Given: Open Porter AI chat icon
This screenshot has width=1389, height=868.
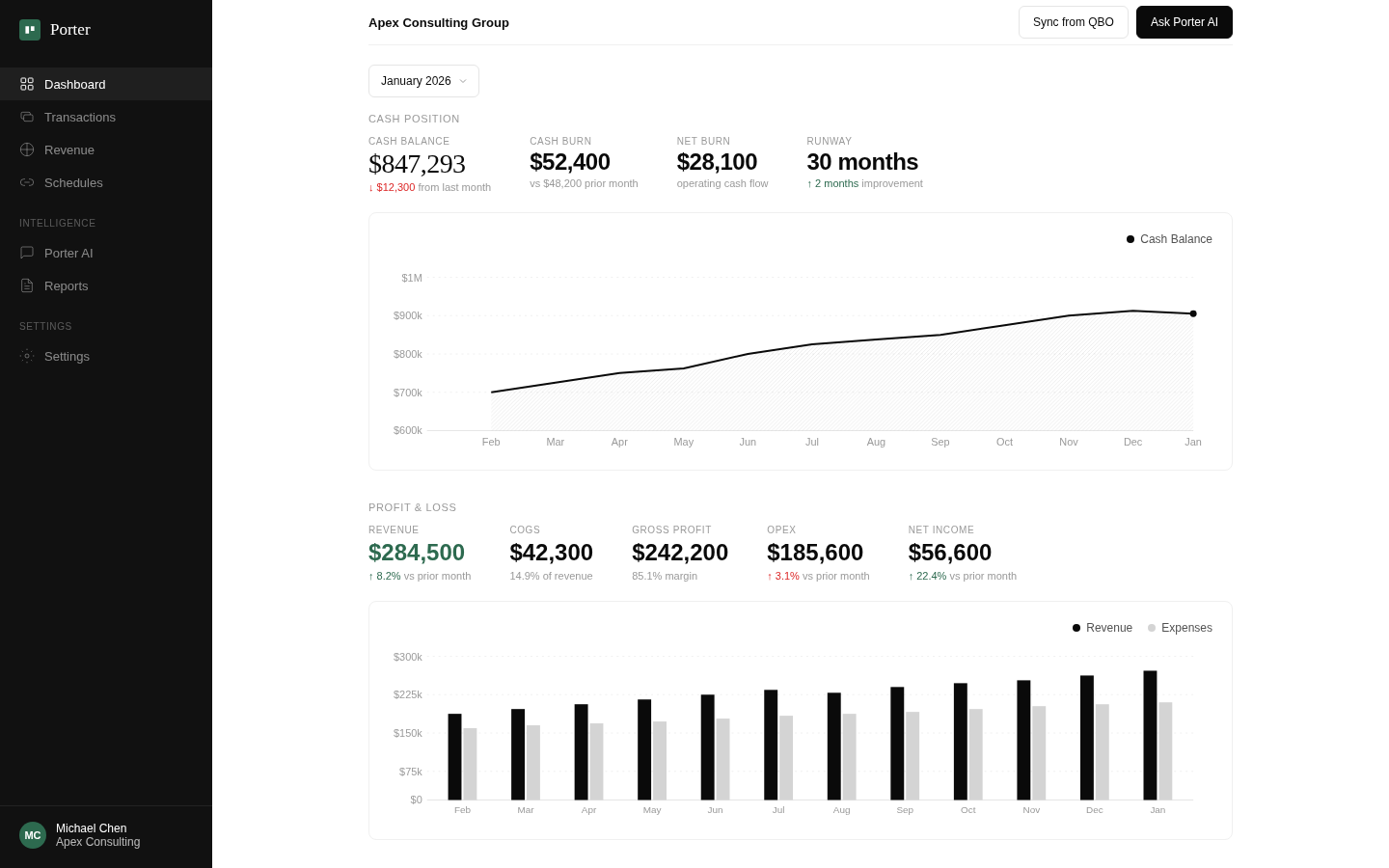Looking at the screenshot, I should (27, 253).
